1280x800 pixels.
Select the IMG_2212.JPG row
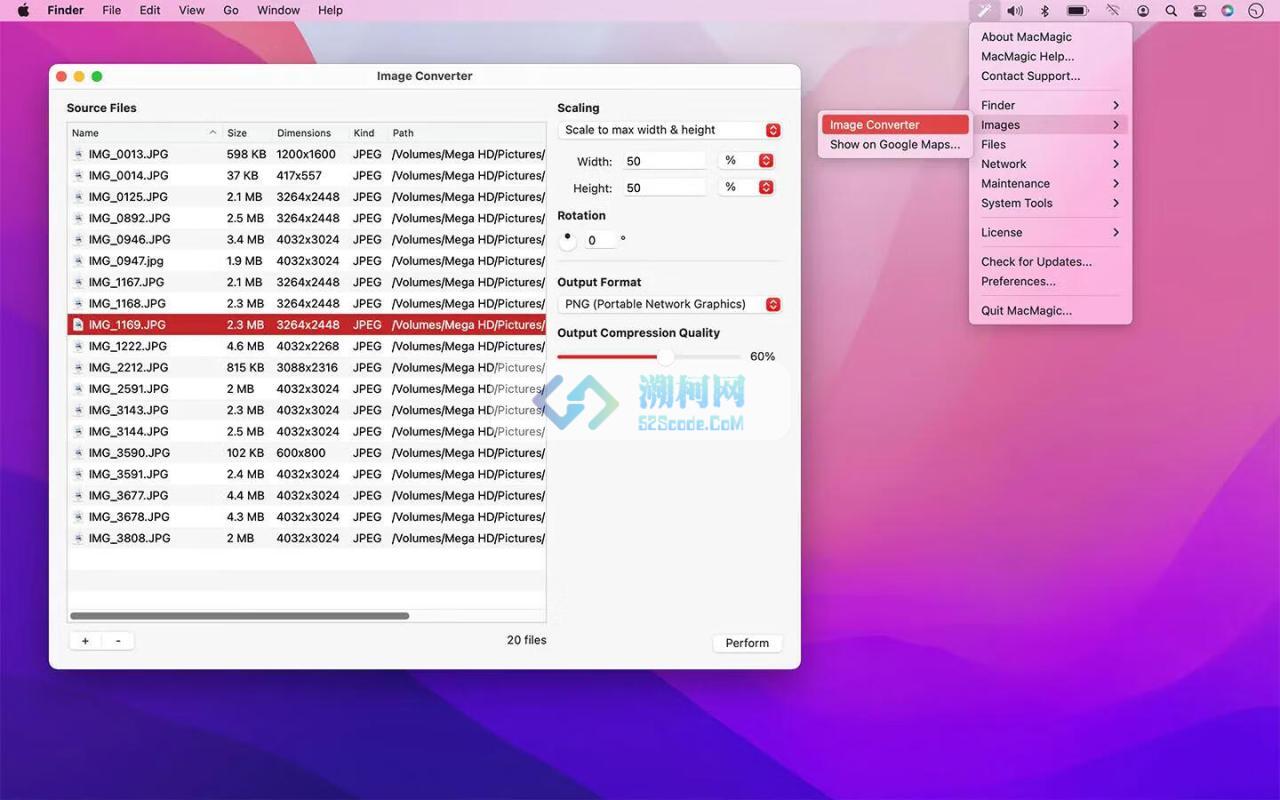[307, 367]
